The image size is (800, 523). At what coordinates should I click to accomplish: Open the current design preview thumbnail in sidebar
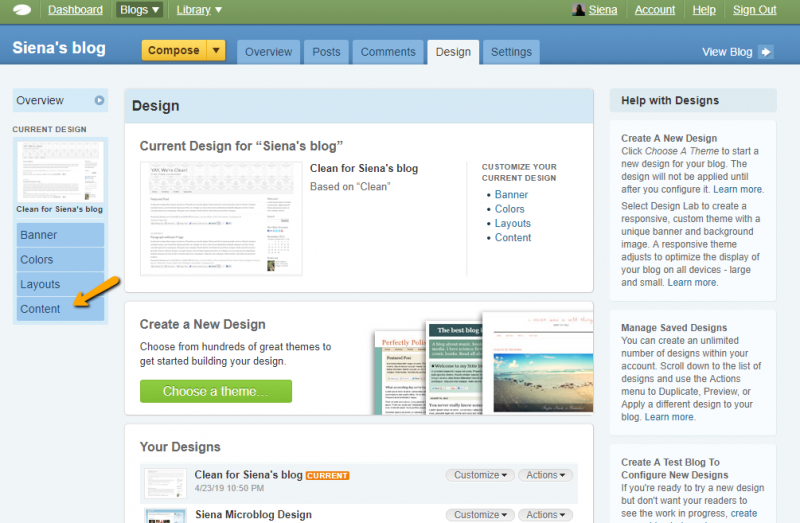[60, 171]
